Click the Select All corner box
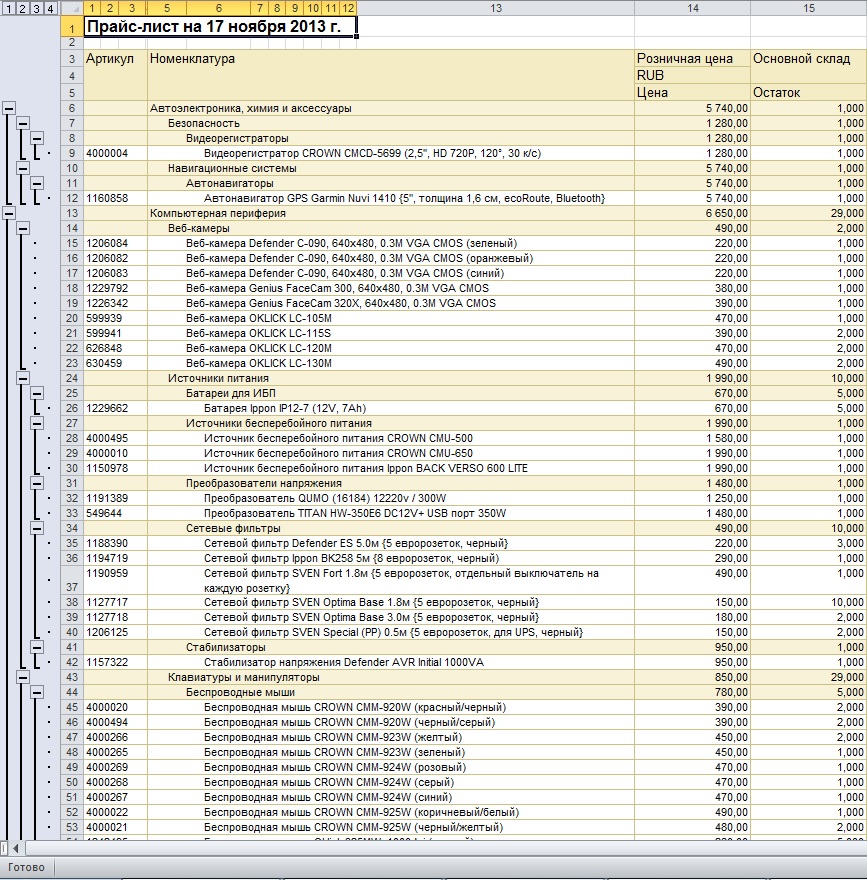867x880 pixels. (x=71, y=8)
